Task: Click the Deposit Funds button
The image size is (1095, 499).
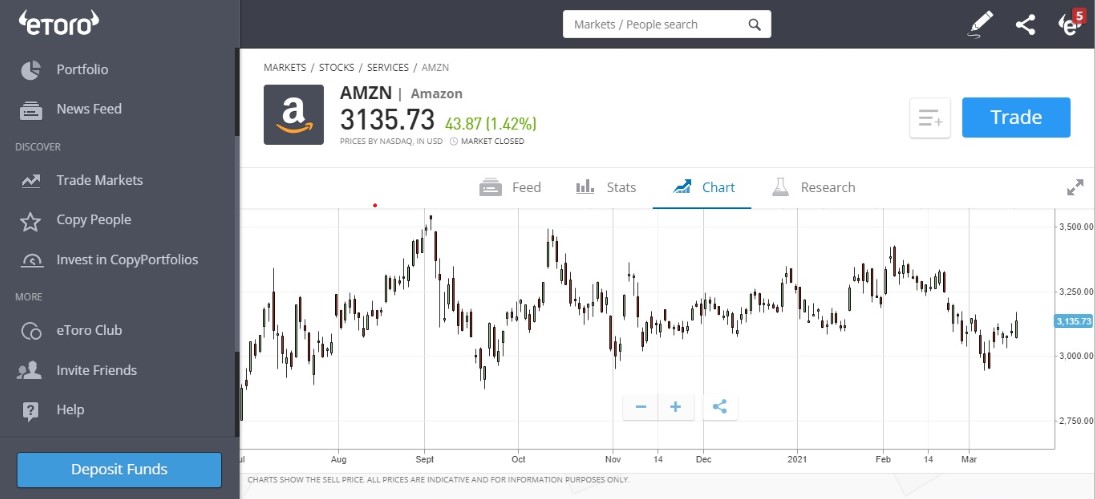Action: tap(119, 470)
